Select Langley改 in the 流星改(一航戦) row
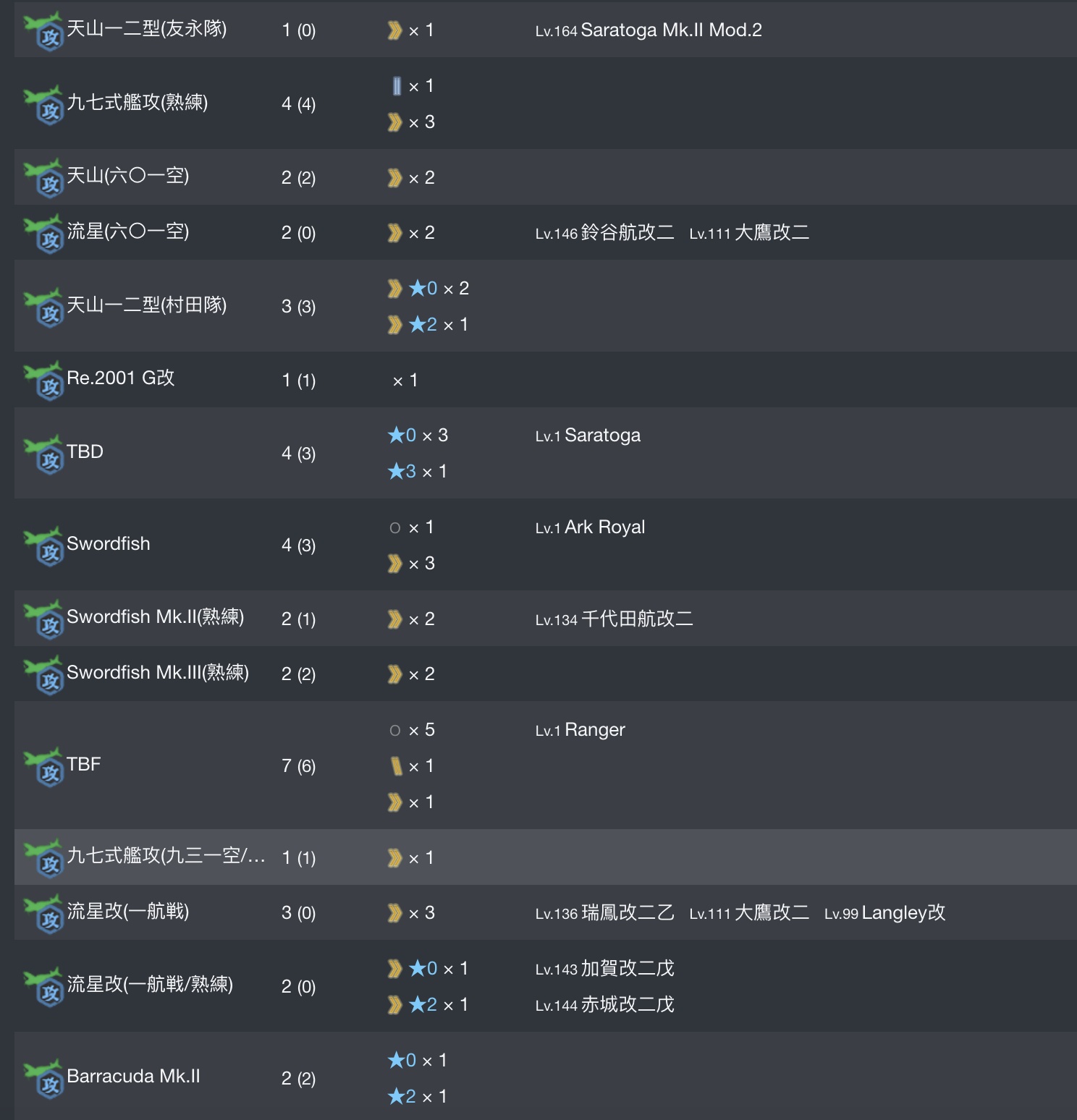1077x1120 pixels. tap(884, 913)
